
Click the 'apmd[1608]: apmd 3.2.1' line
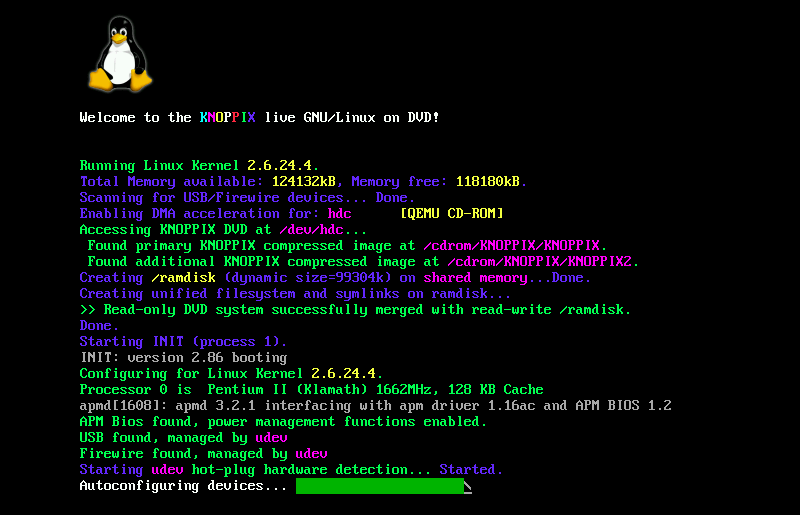[375, 406]
